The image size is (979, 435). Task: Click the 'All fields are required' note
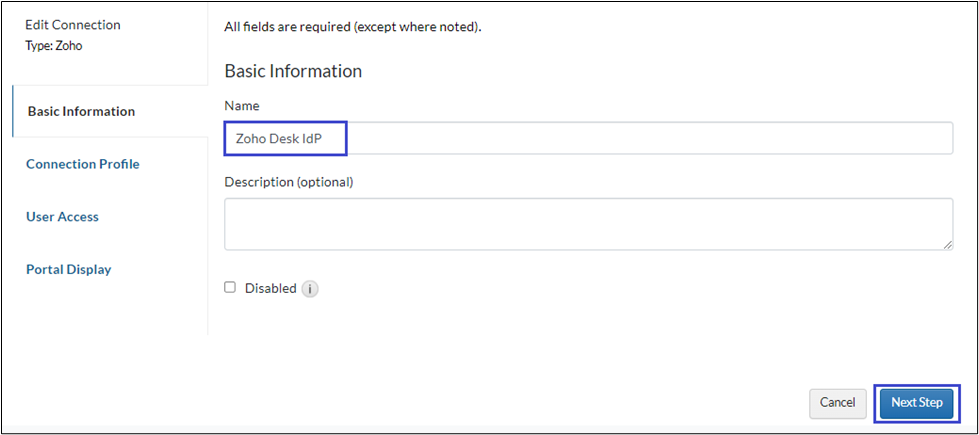point(352,27)
